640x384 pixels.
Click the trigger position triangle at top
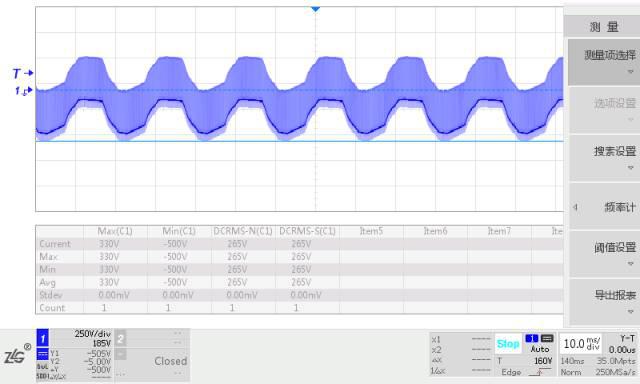pyautogui.click(x=316, y=9)
